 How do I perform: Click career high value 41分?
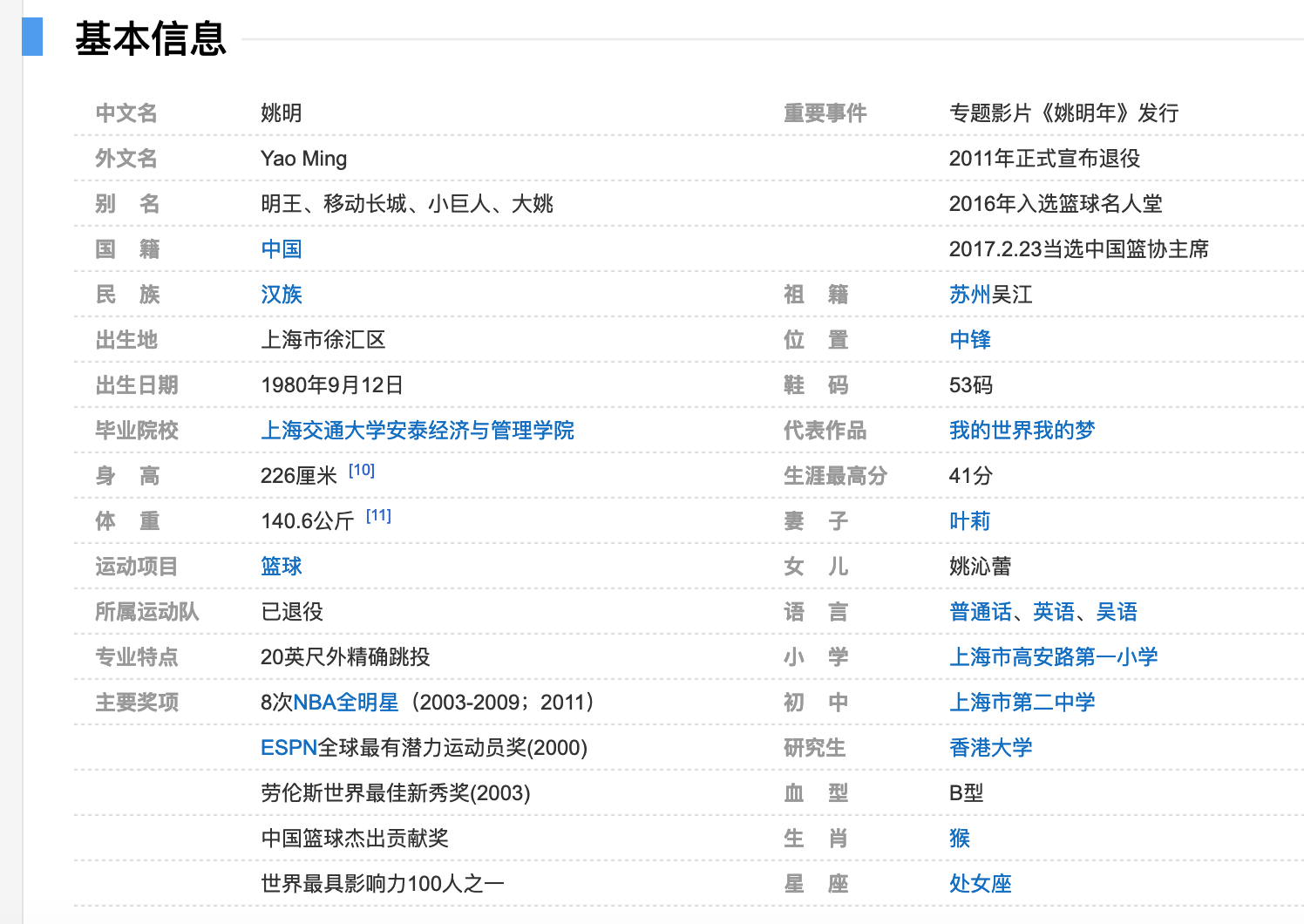pyautogui.click(x=971, y=476)
